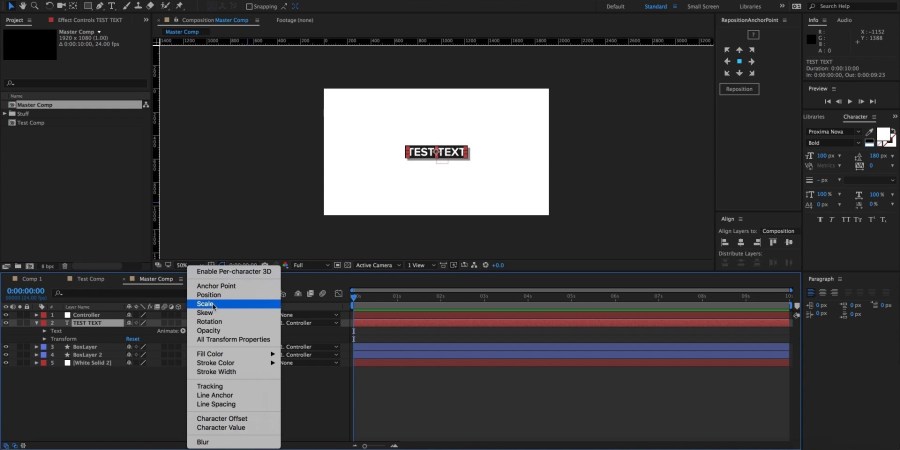
Task: Click the trash delete icon in Project panel
Action: pos(65,266)
